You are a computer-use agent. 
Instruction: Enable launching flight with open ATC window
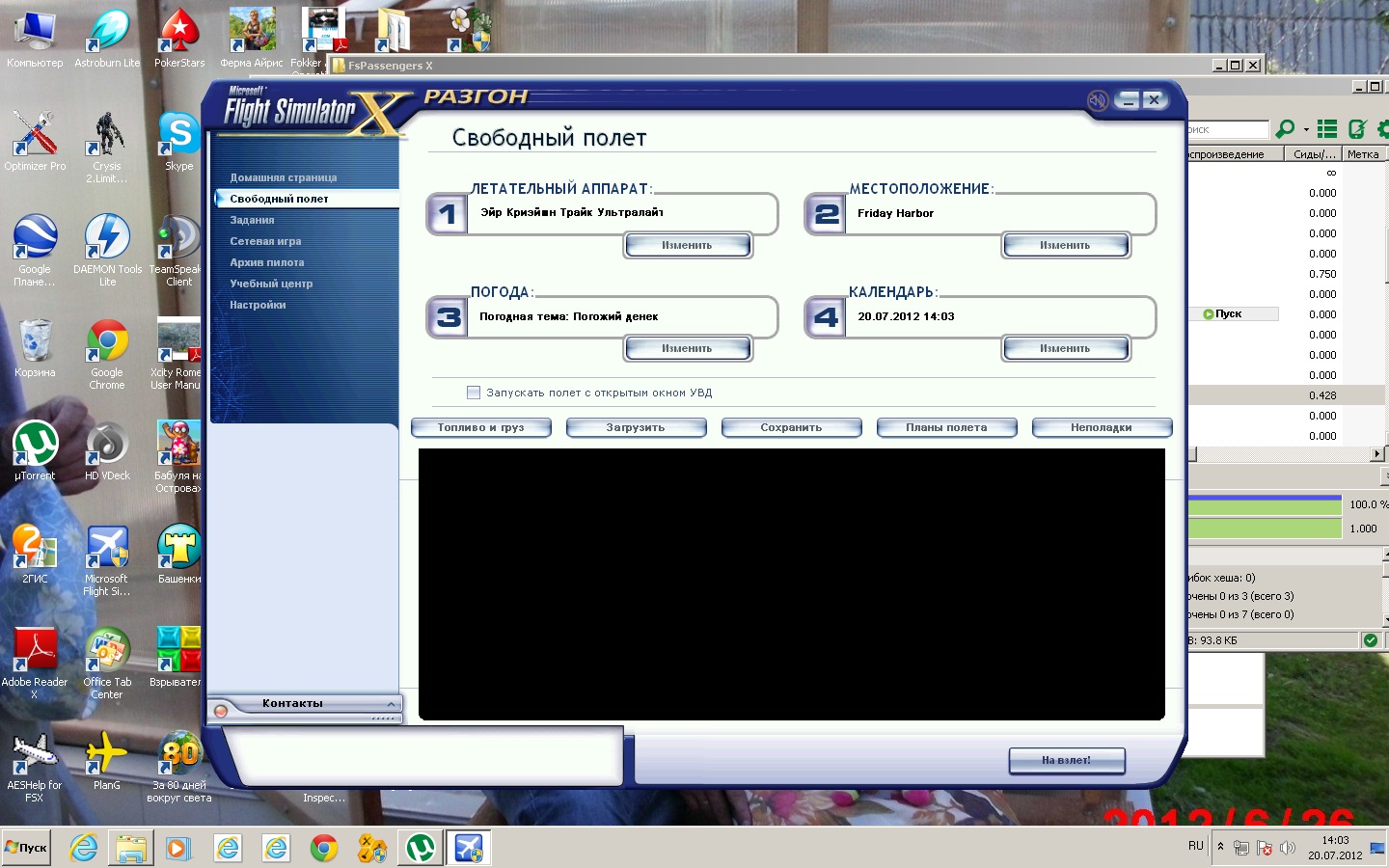click(x=474, y=393)
